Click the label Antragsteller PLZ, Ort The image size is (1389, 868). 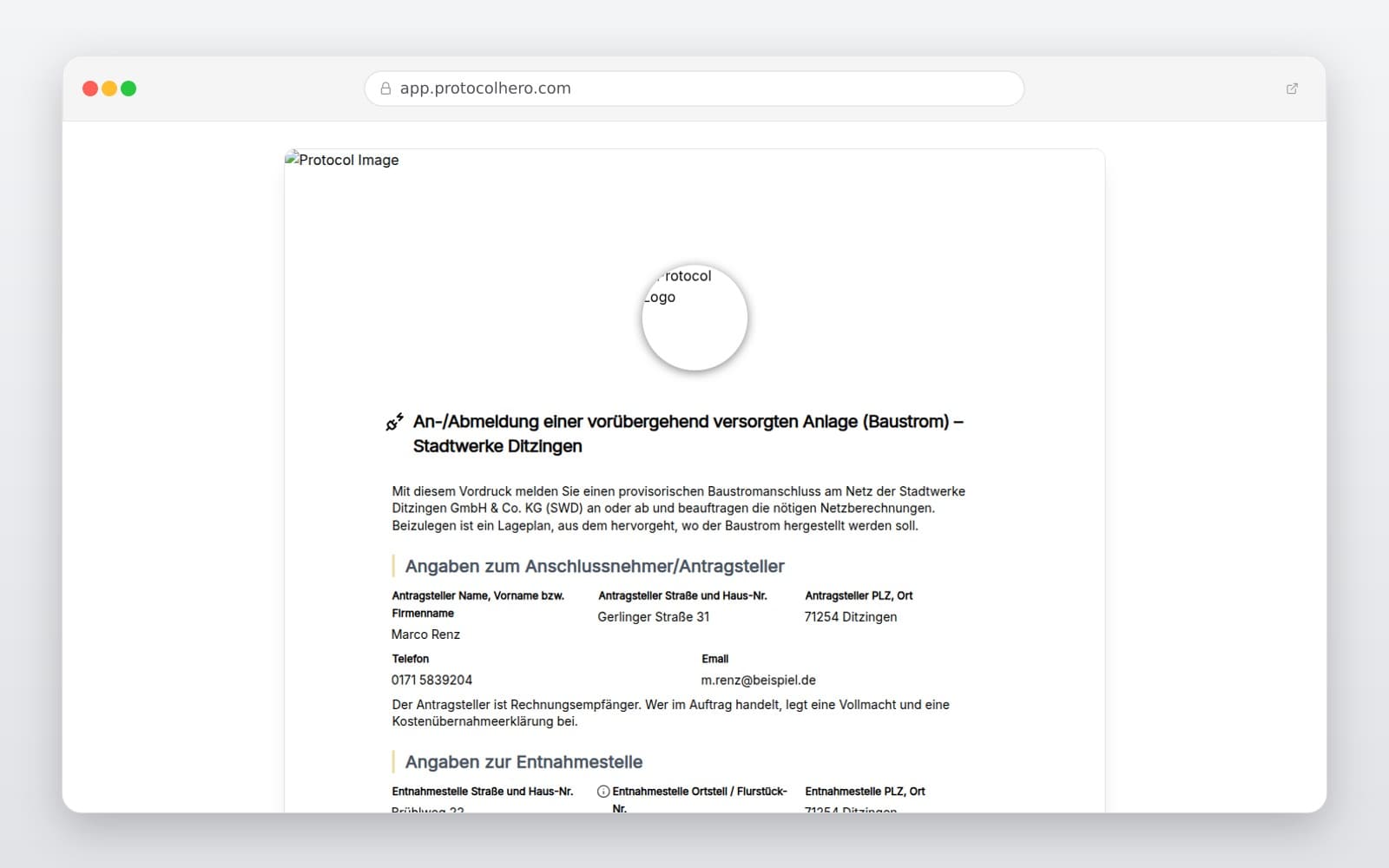pos(859,595)
